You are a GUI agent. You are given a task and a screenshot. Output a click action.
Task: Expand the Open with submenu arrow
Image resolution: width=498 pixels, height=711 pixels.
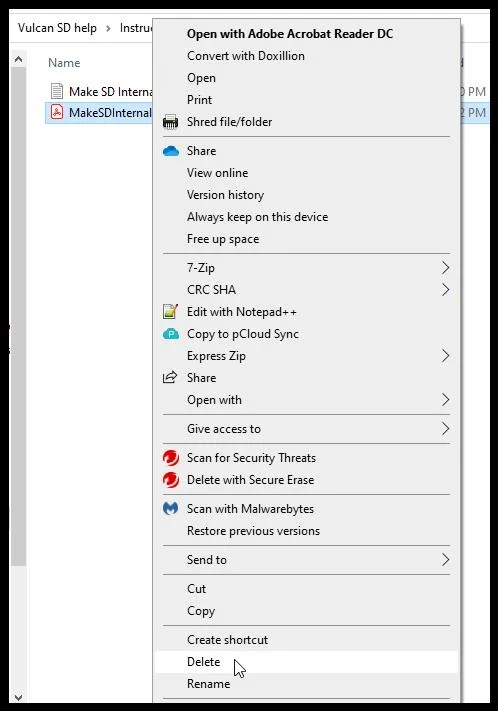pos(445,400)
